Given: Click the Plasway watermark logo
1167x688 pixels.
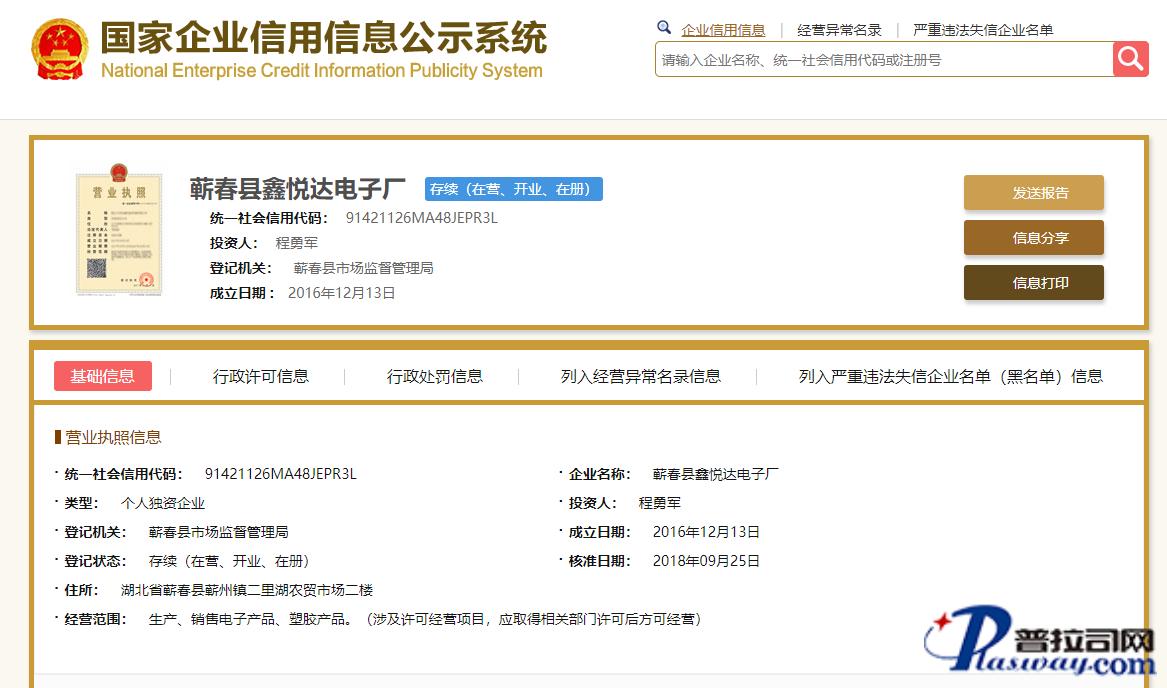Looking at the screenshot, I should [1040, 645].
